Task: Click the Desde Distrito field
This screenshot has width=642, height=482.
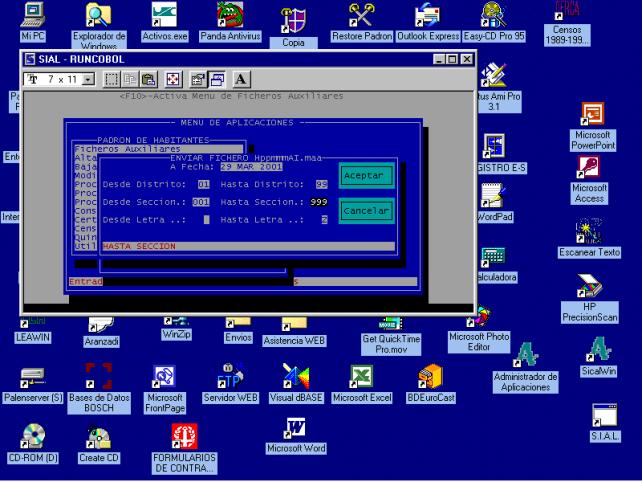Action: click(x=204, y=184)
